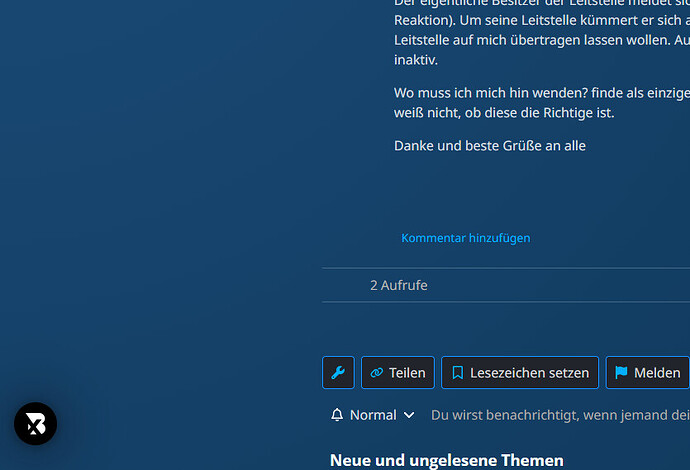Click the 2 Aufrufe view count
This screenshot has width=690, height=470.
[x=399, y=285]
